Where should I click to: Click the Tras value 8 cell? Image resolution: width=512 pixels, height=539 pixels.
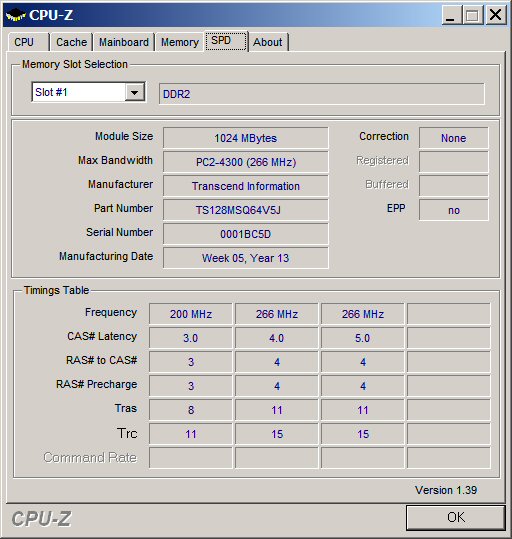(x=191, y=410)
